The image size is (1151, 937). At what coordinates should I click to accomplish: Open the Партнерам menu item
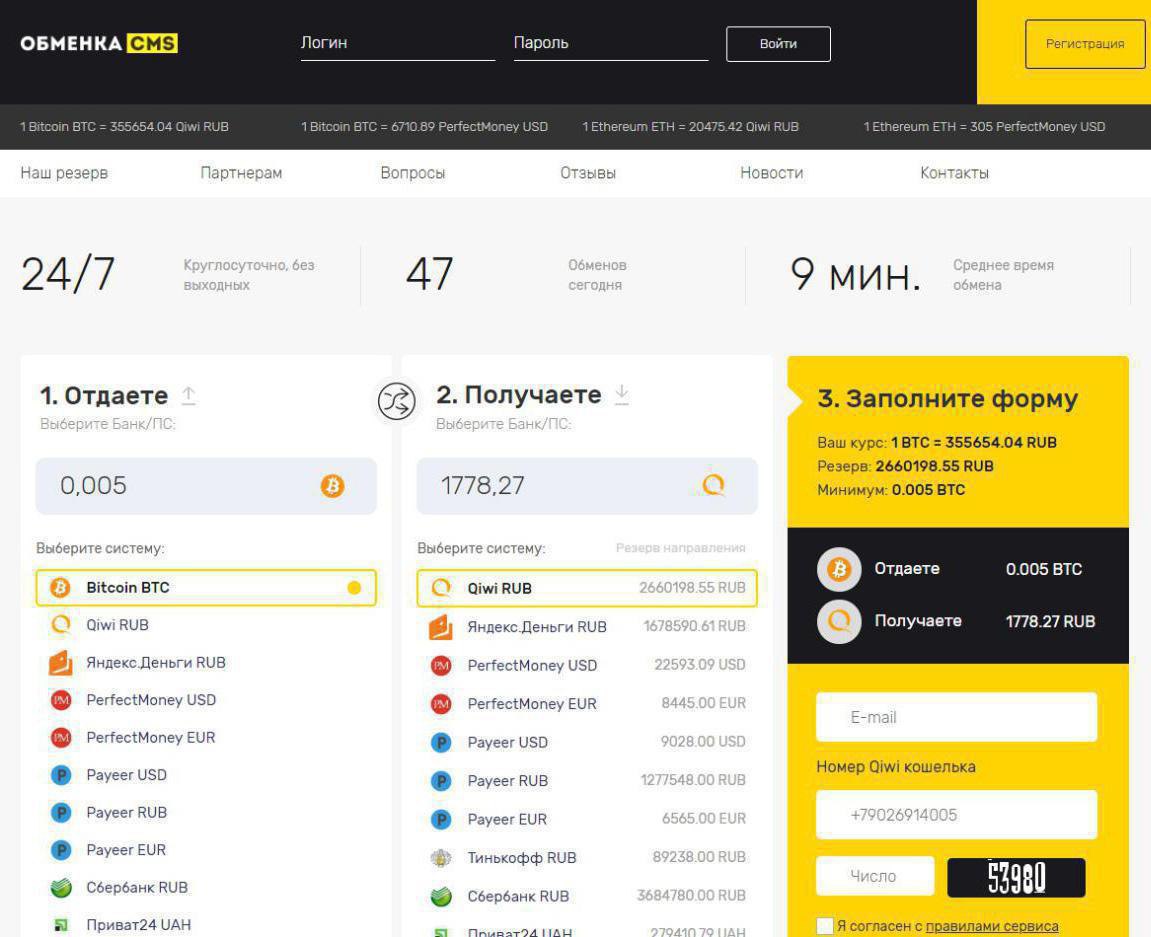pos(241,173)
